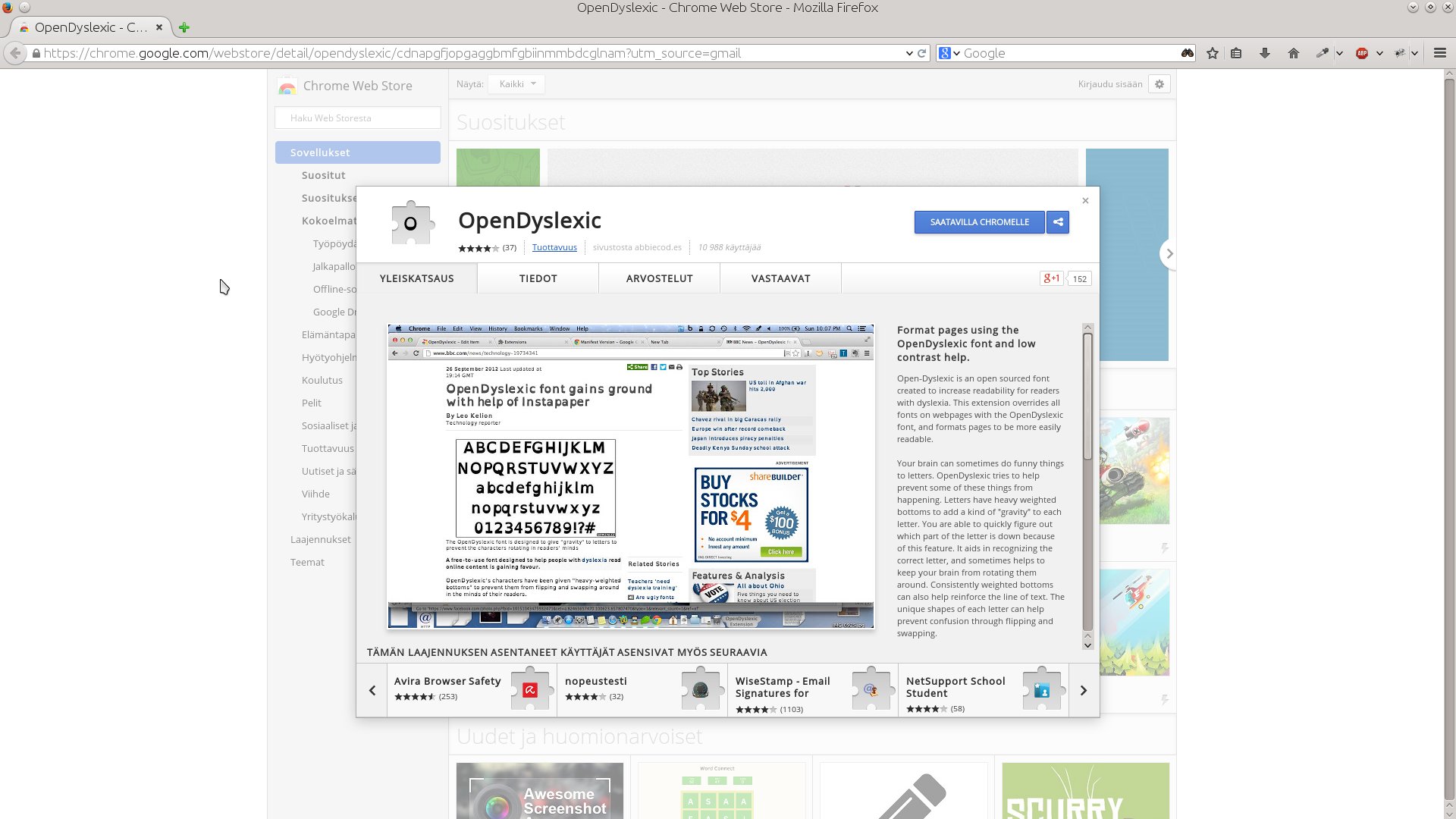Open the settings gear in Web Store
Screen dimensions: 1456x819
[x=1159, y=84]
